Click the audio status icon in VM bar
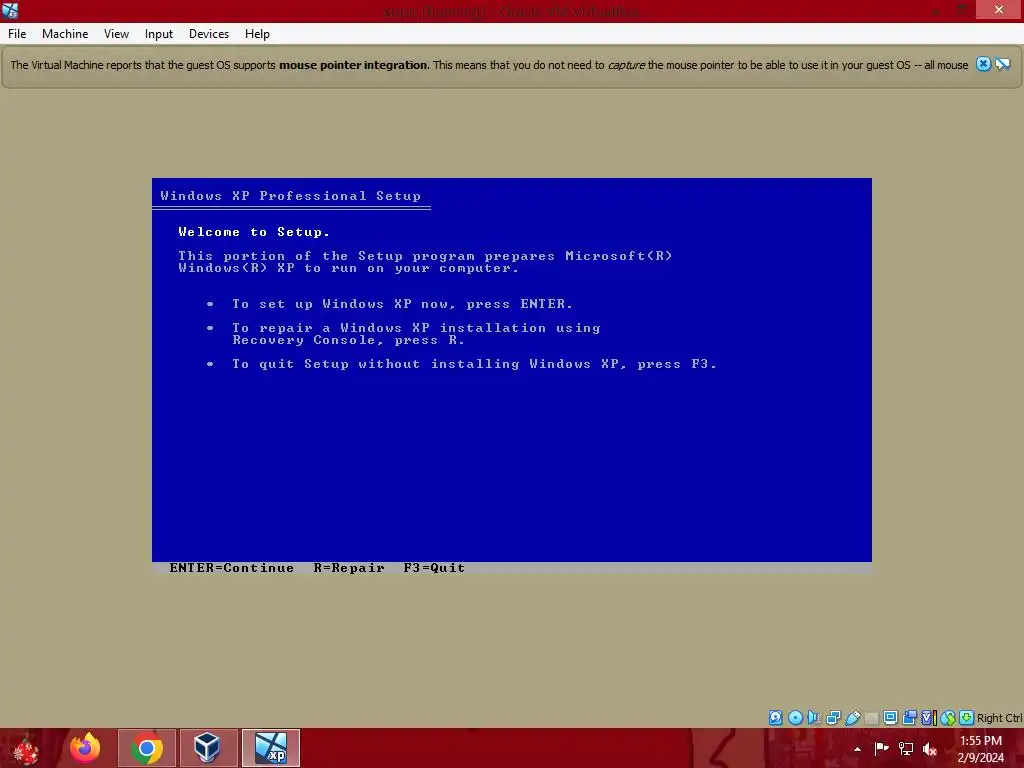Viewport: 1024px width, 768px height. 814,718
